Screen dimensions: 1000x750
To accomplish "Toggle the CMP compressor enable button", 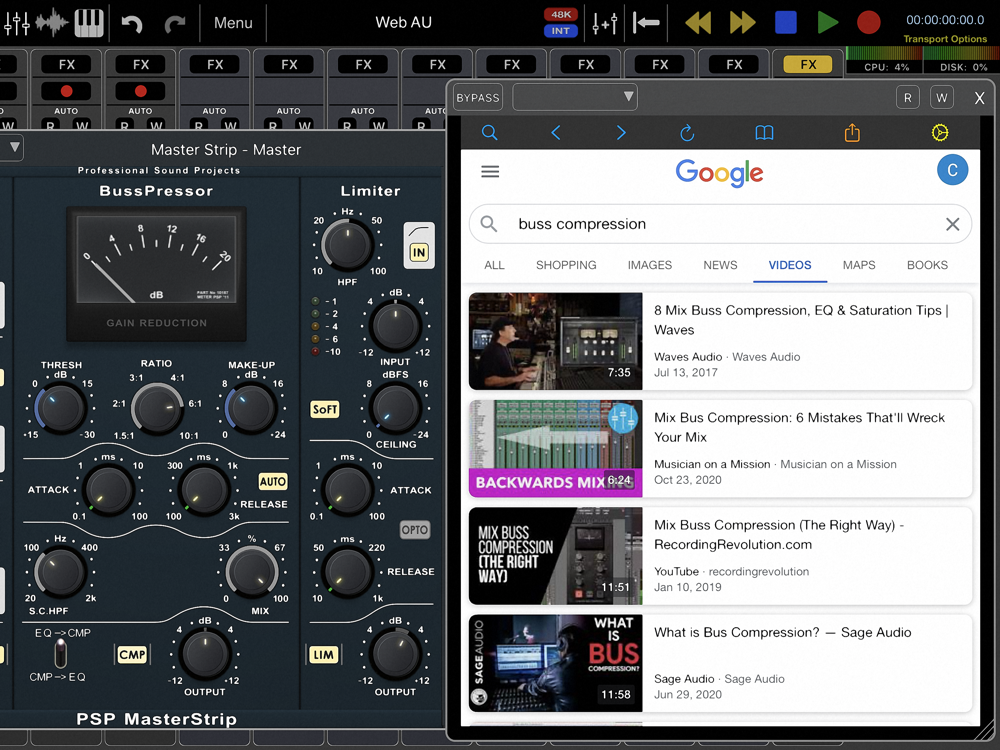I will point(132,654).
